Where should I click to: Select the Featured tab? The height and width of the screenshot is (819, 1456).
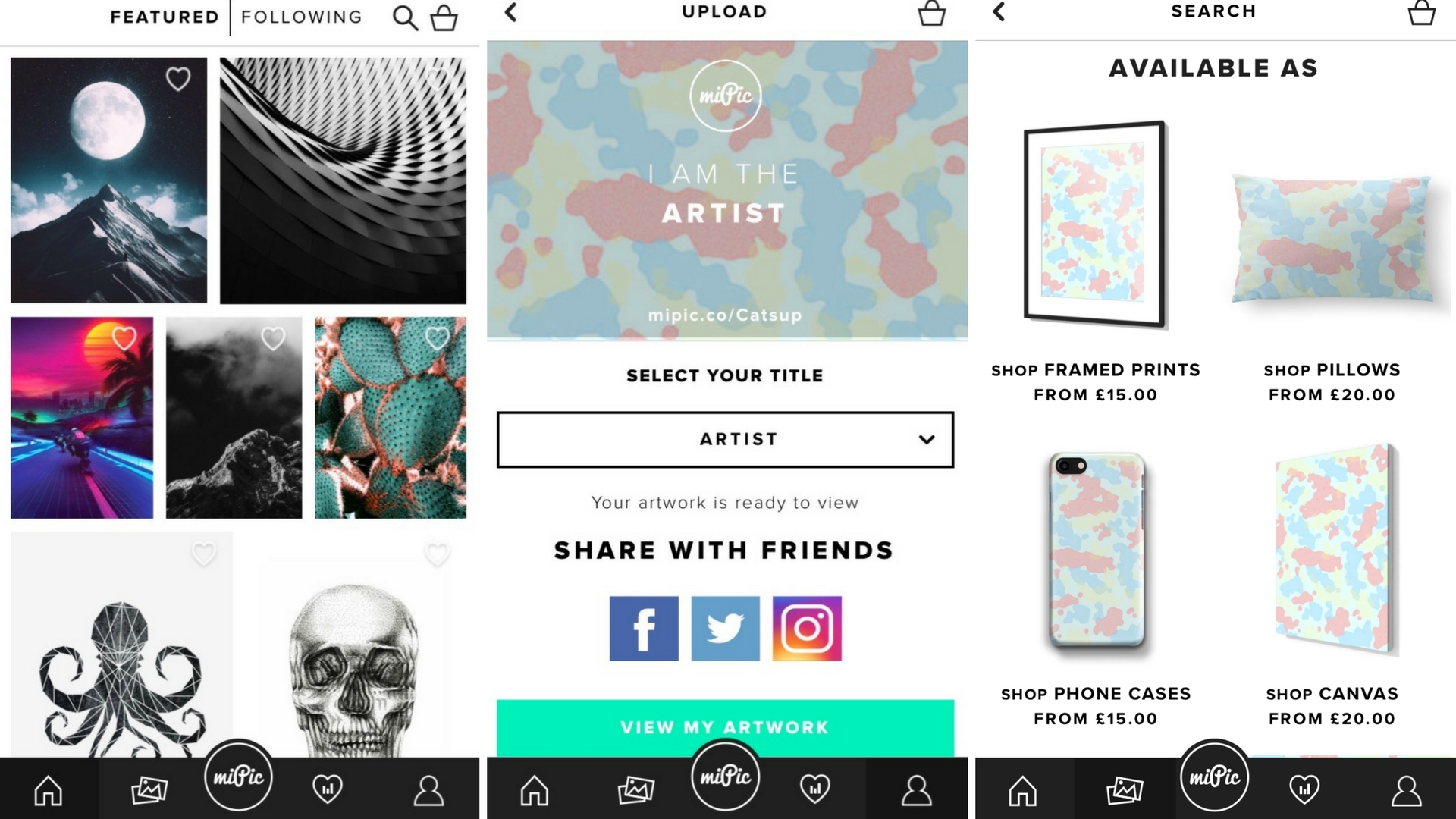pos(165,17)
